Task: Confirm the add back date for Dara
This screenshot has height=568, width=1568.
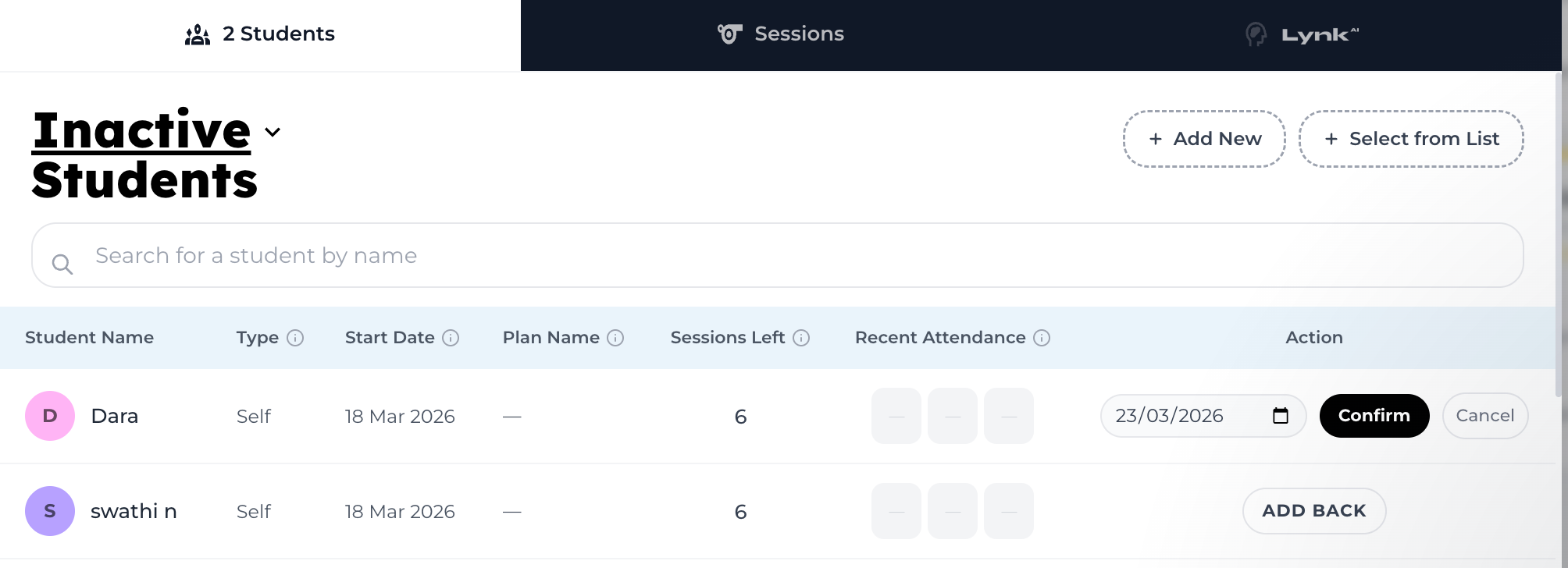Action: pos(1374,416)
